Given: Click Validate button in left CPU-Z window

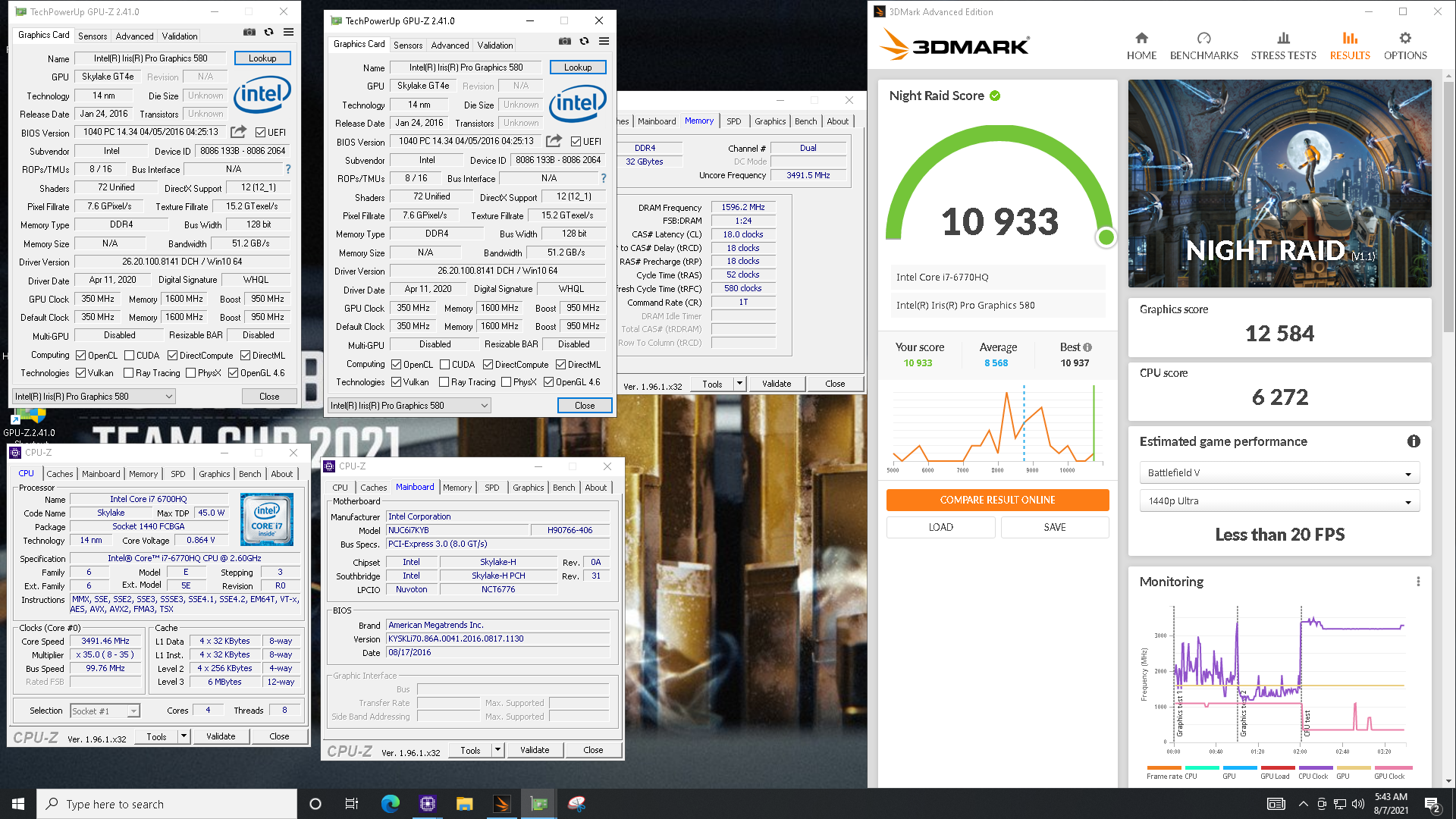Looking at the screenshot, I should pos(221,736).
